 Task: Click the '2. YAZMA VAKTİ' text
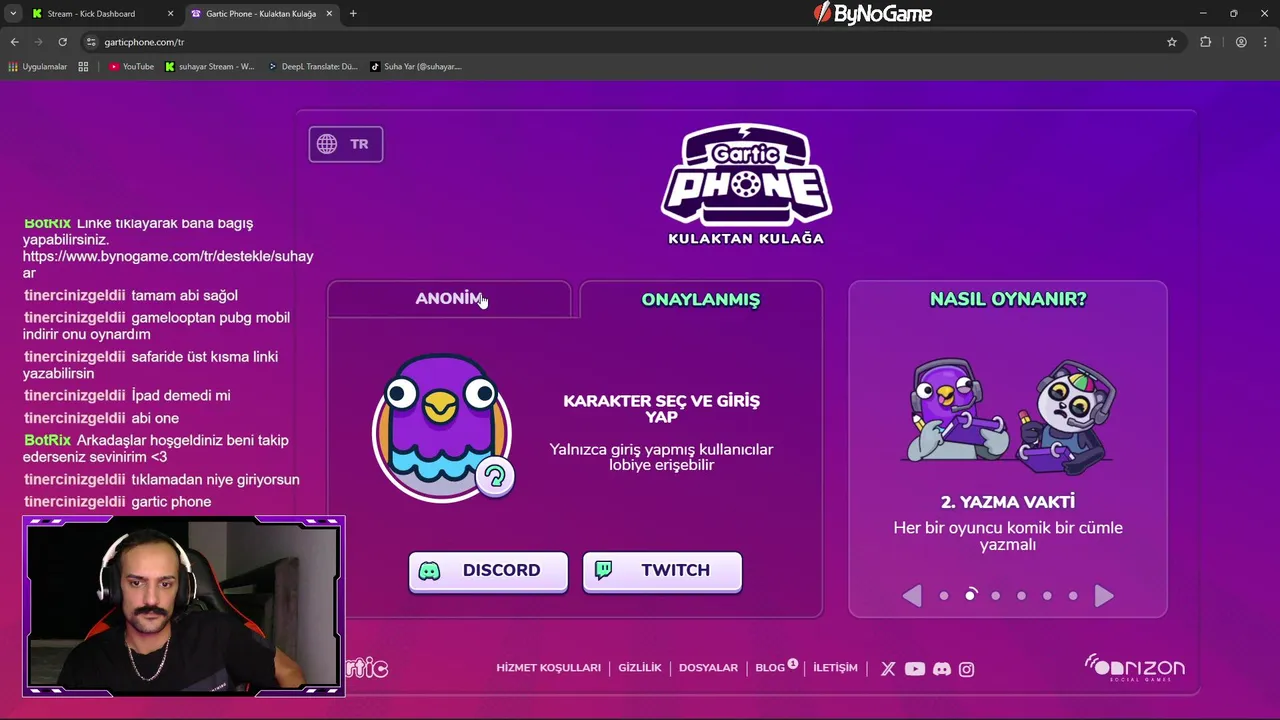(1008, 502)
